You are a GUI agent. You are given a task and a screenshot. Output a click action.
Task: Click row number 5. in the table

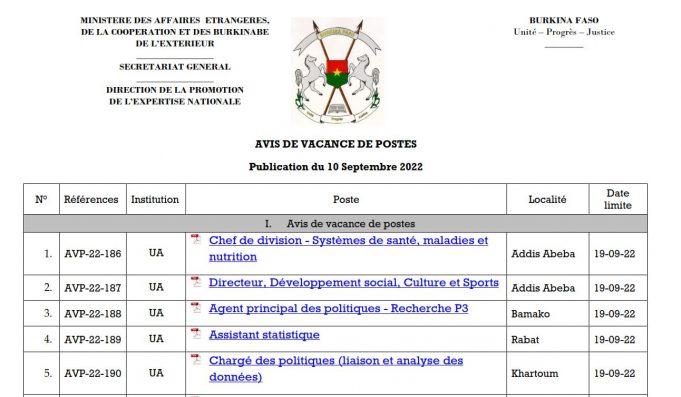coord(48,373)
